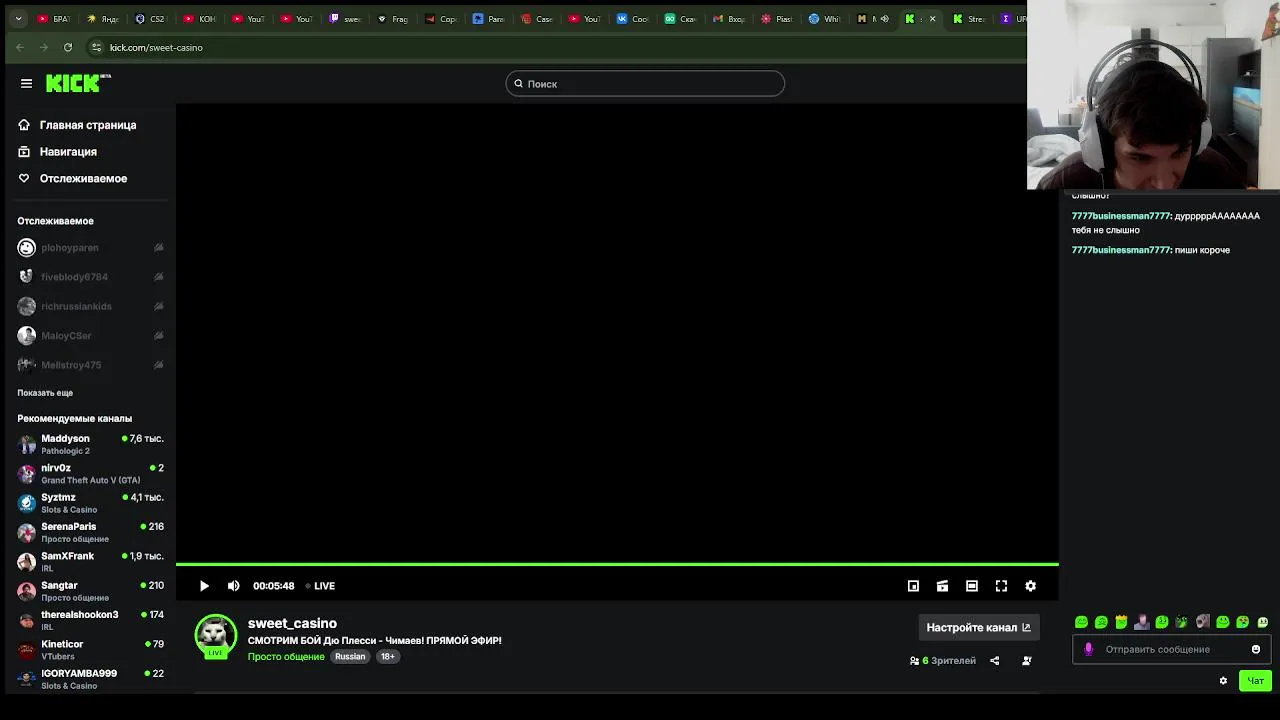Close the active Kick tab

point(932,19)
